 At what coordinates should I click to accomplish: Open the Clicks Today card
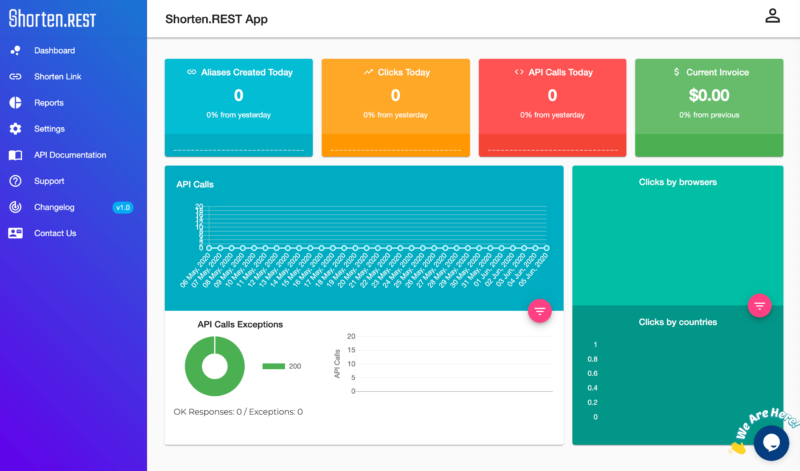point(395,107)
